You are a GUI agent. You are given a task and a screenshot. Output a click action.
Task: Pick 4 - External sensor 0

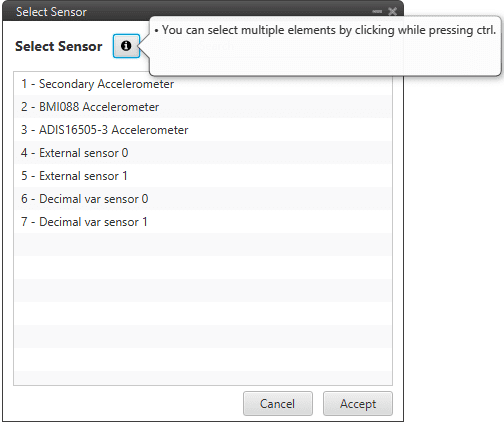coord(203,153)
